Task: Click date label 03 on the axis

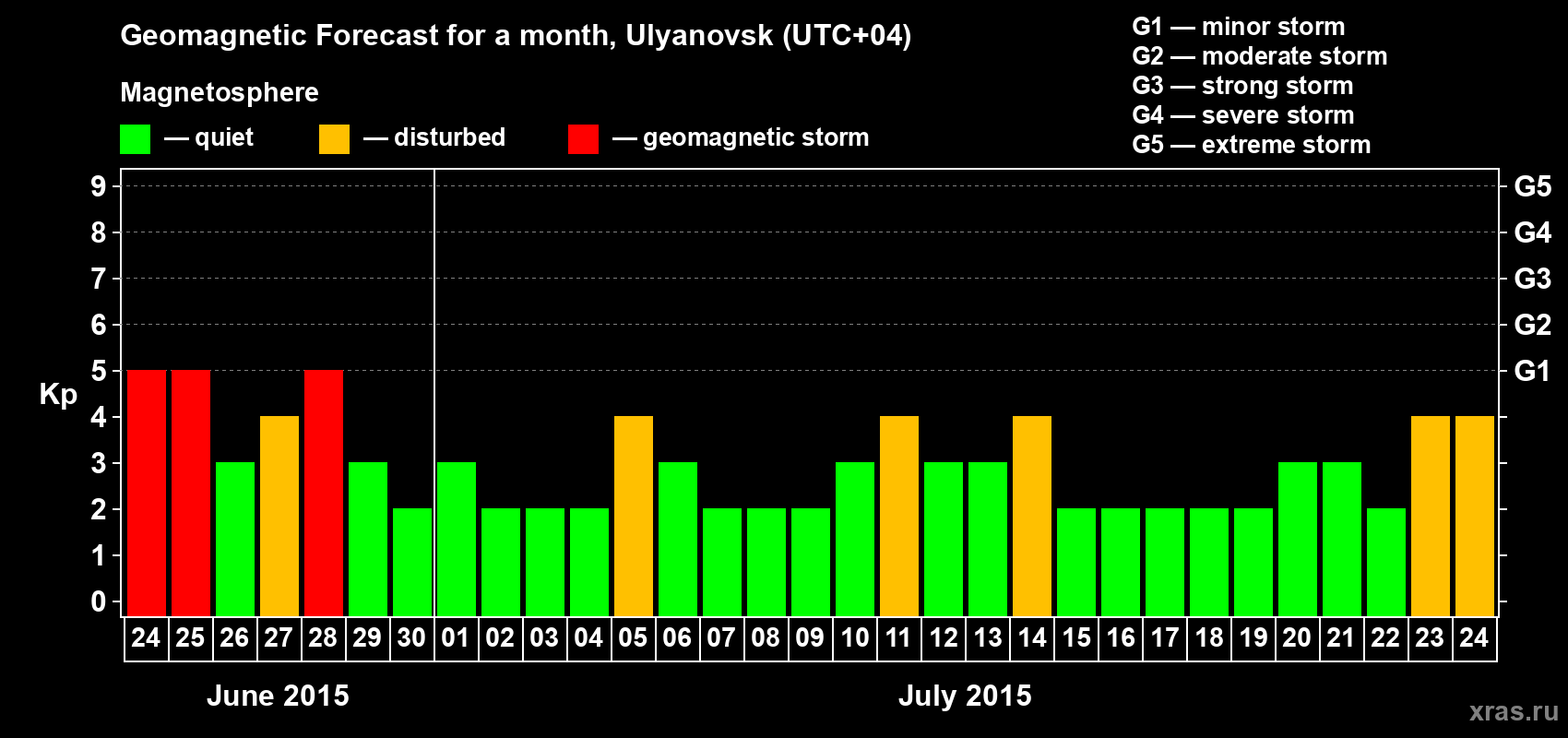Action: pyautogui.click(x=544, y=637)
